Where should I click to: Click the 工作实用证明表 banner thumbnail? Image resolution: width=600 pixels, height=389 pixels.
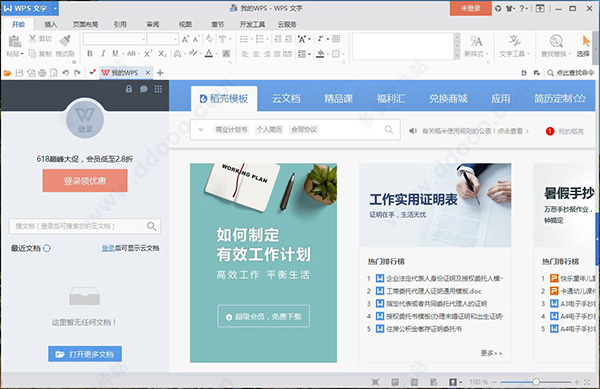435,205
